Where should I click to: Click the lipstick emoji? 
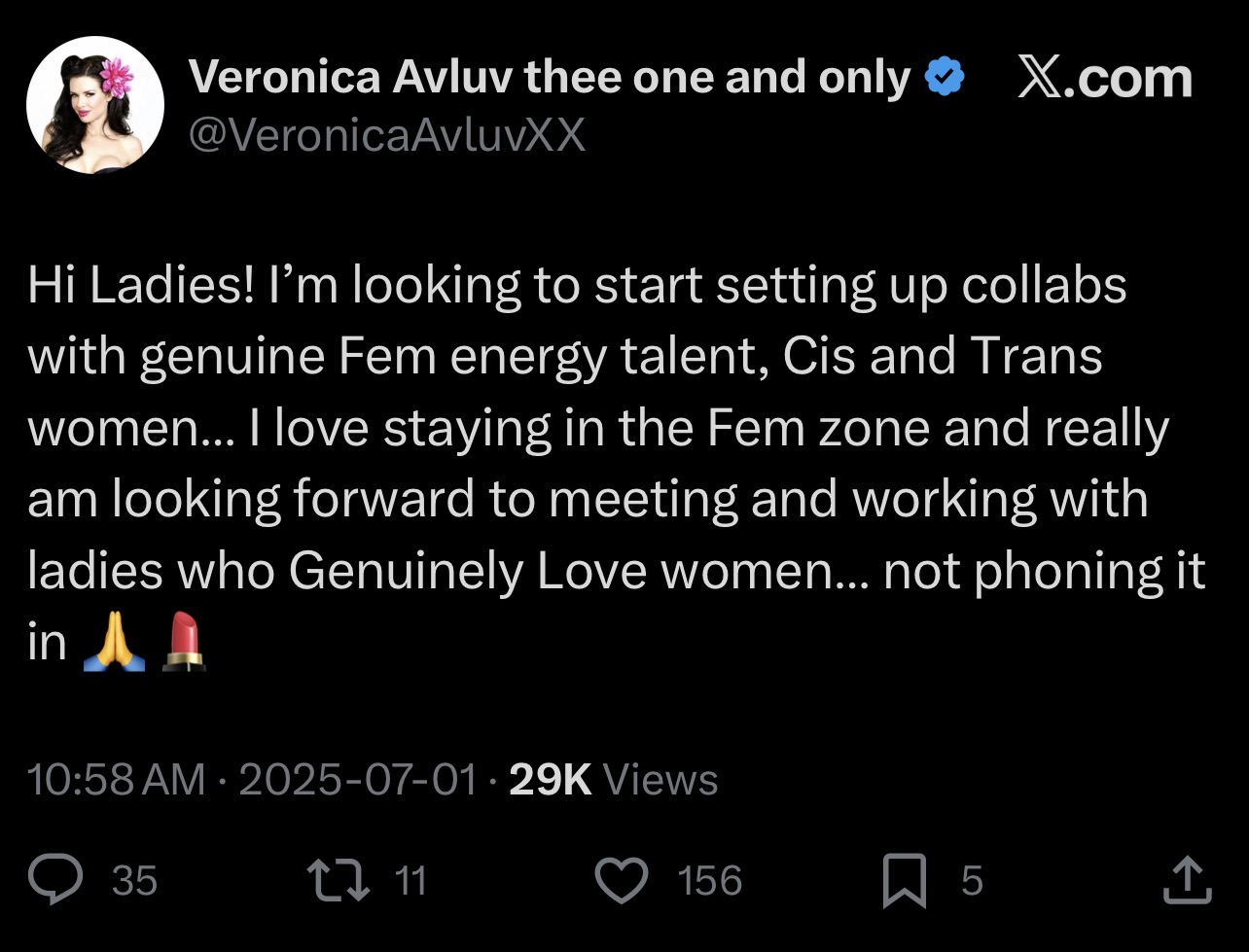pyautogui.click(x=182, y=642)
